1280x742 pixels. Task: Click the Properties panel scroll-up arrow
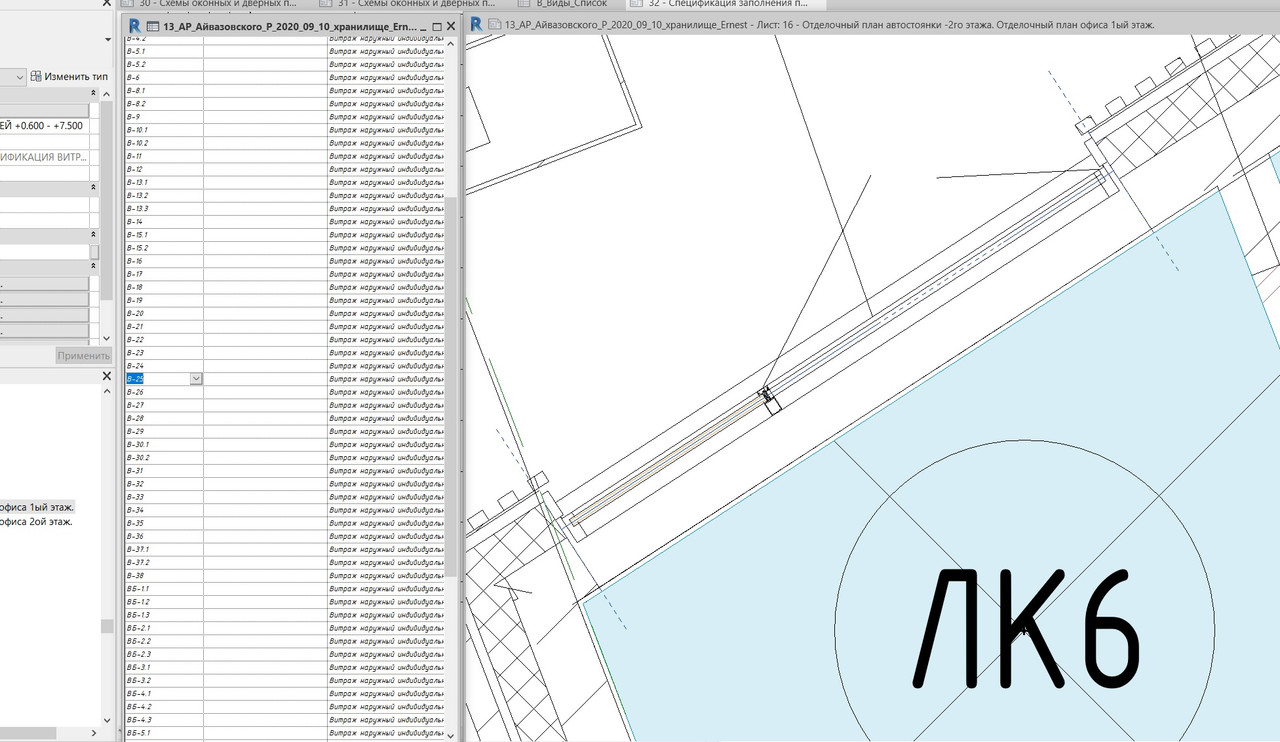point(107,92)
